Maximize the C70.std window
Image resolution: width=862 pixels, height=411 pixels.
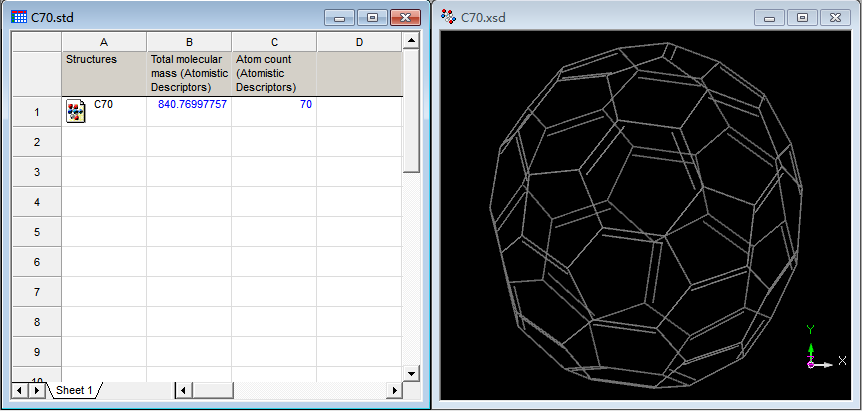click(372, 18)
